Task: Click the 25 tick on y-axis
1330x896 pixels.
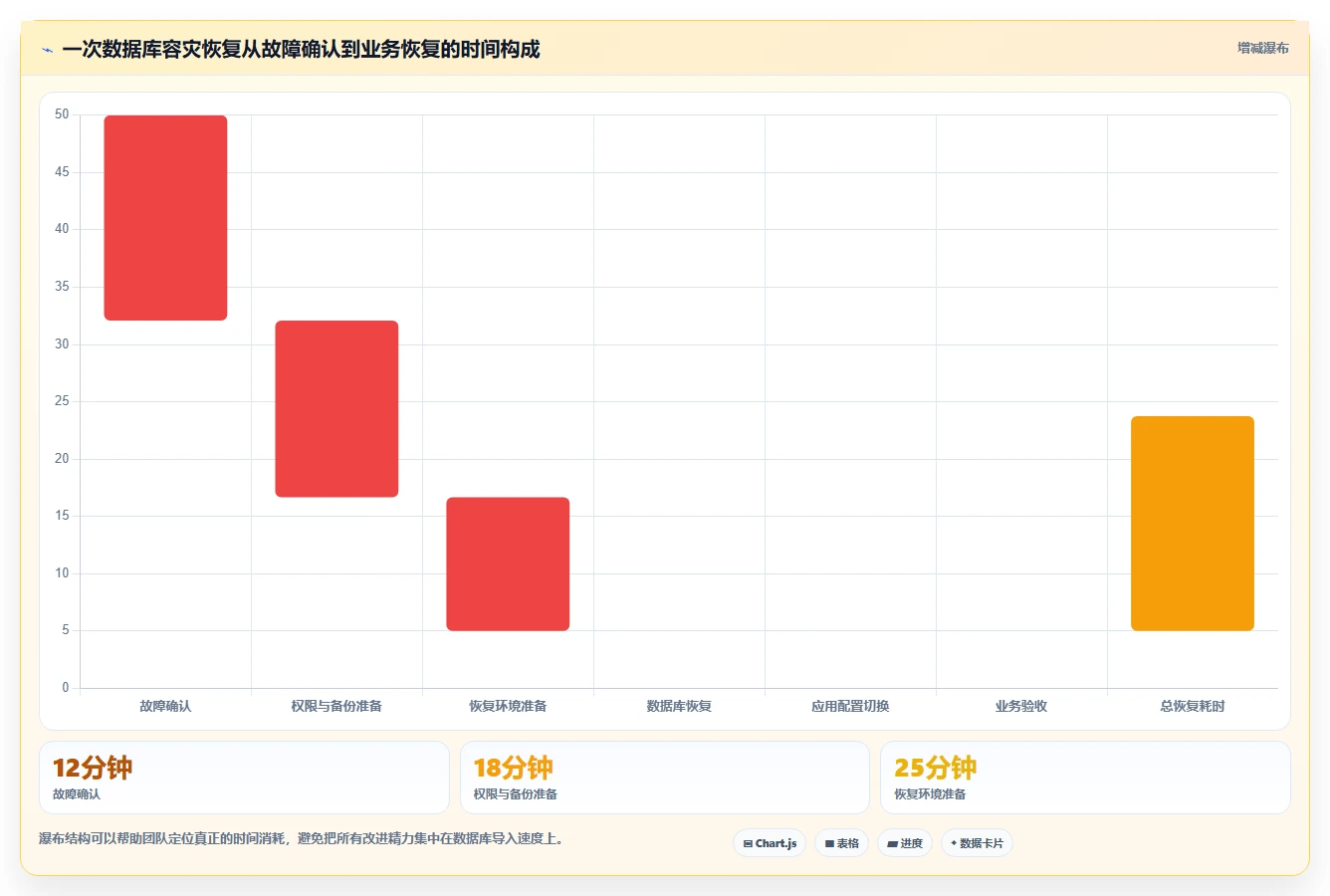Action: [x=62, y=401]
